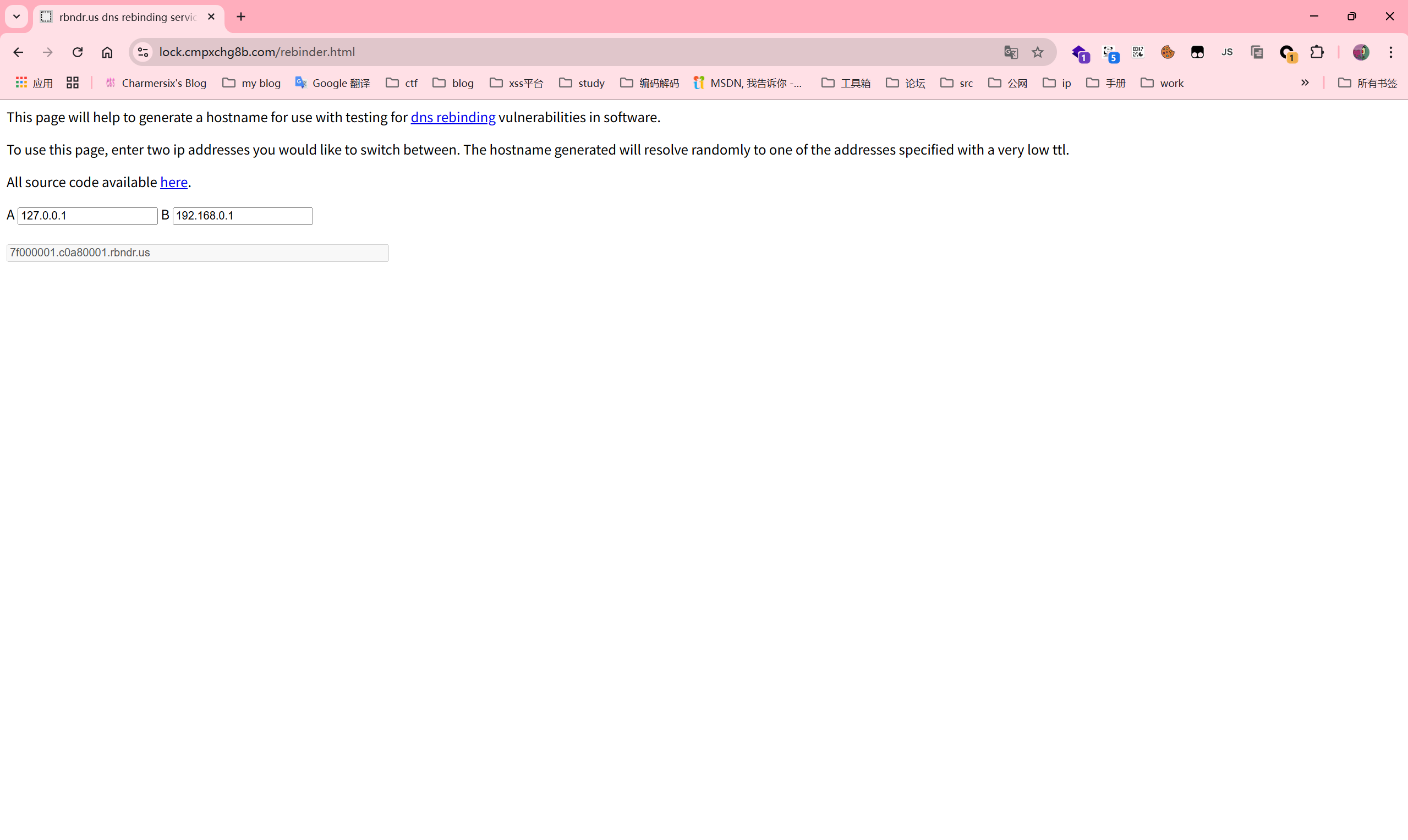1408x840 pixels.
Task: View site information in address bar
Action: tap(143, 52)
